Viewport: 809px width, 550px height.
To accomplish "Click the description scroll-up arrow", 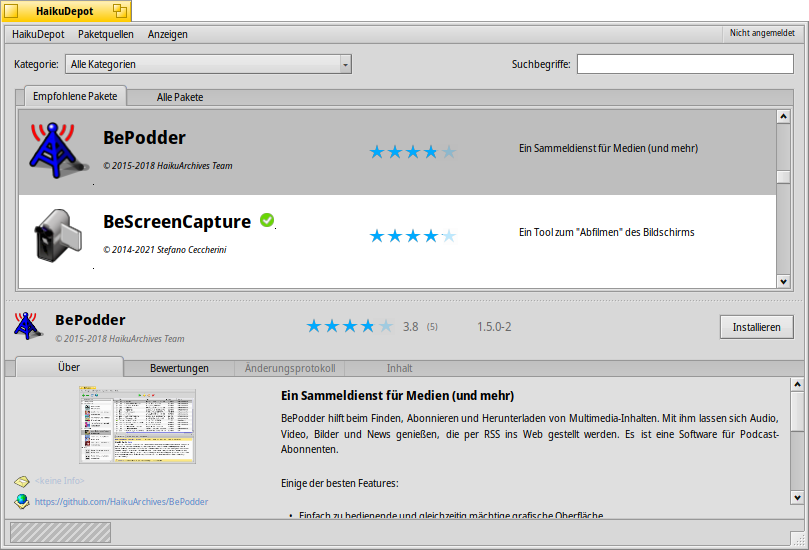I will pos(797,384).
